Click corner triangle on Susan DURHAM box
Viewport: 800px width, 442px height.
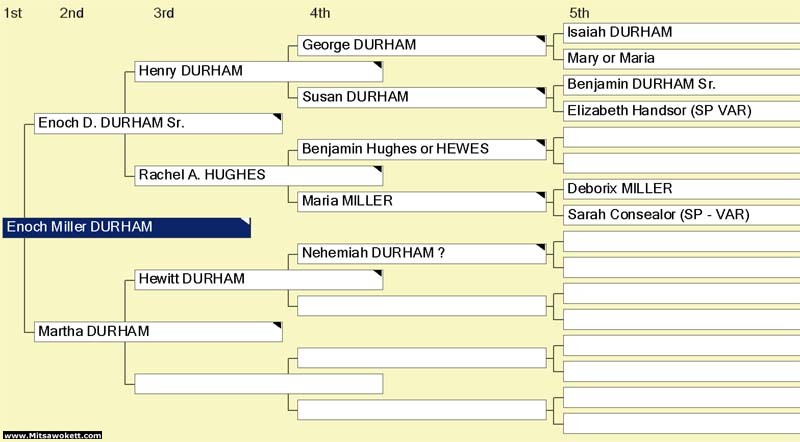(541, 91)
